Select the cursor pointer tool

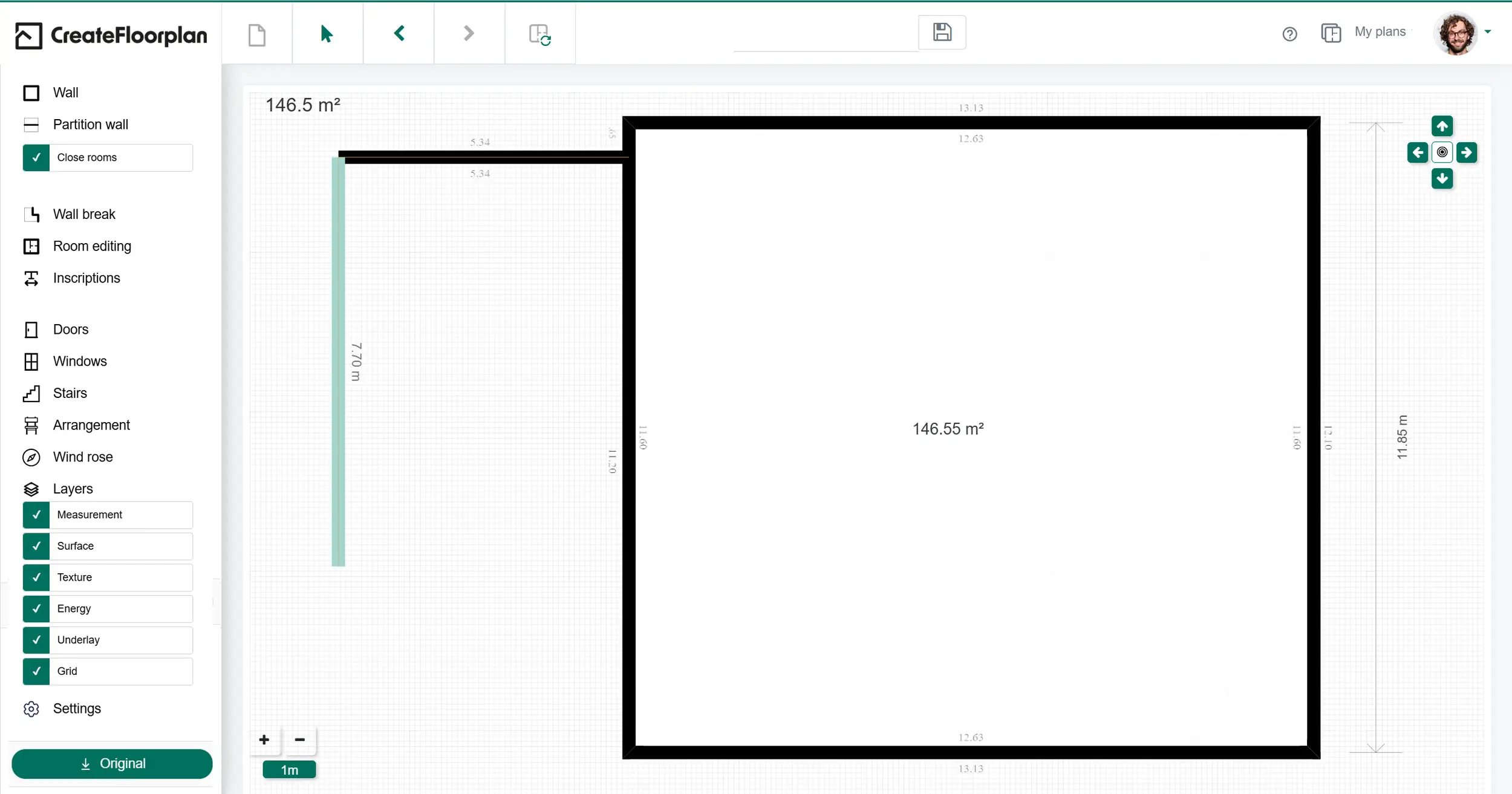[327, 34]
